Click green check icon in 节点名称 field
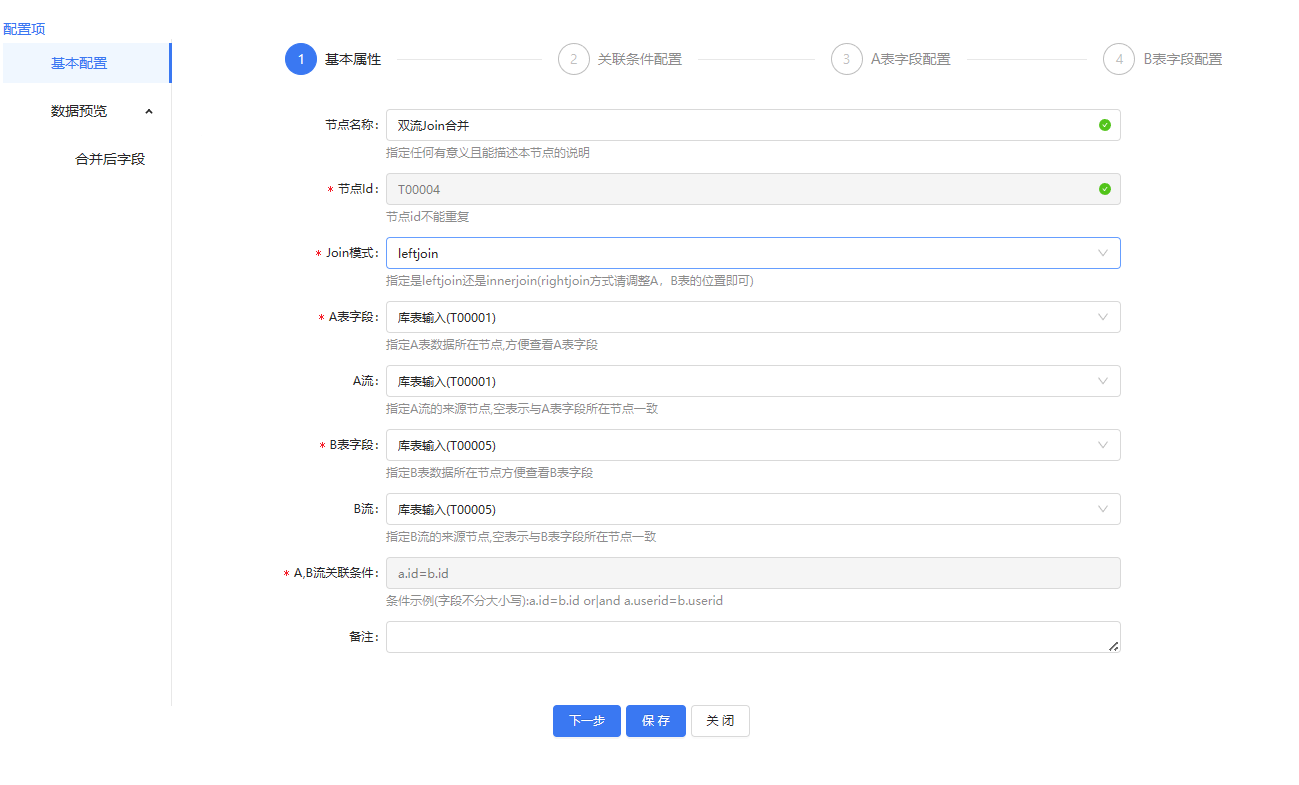Screen dimensions: 1299x785 (x=1105, y=125)
